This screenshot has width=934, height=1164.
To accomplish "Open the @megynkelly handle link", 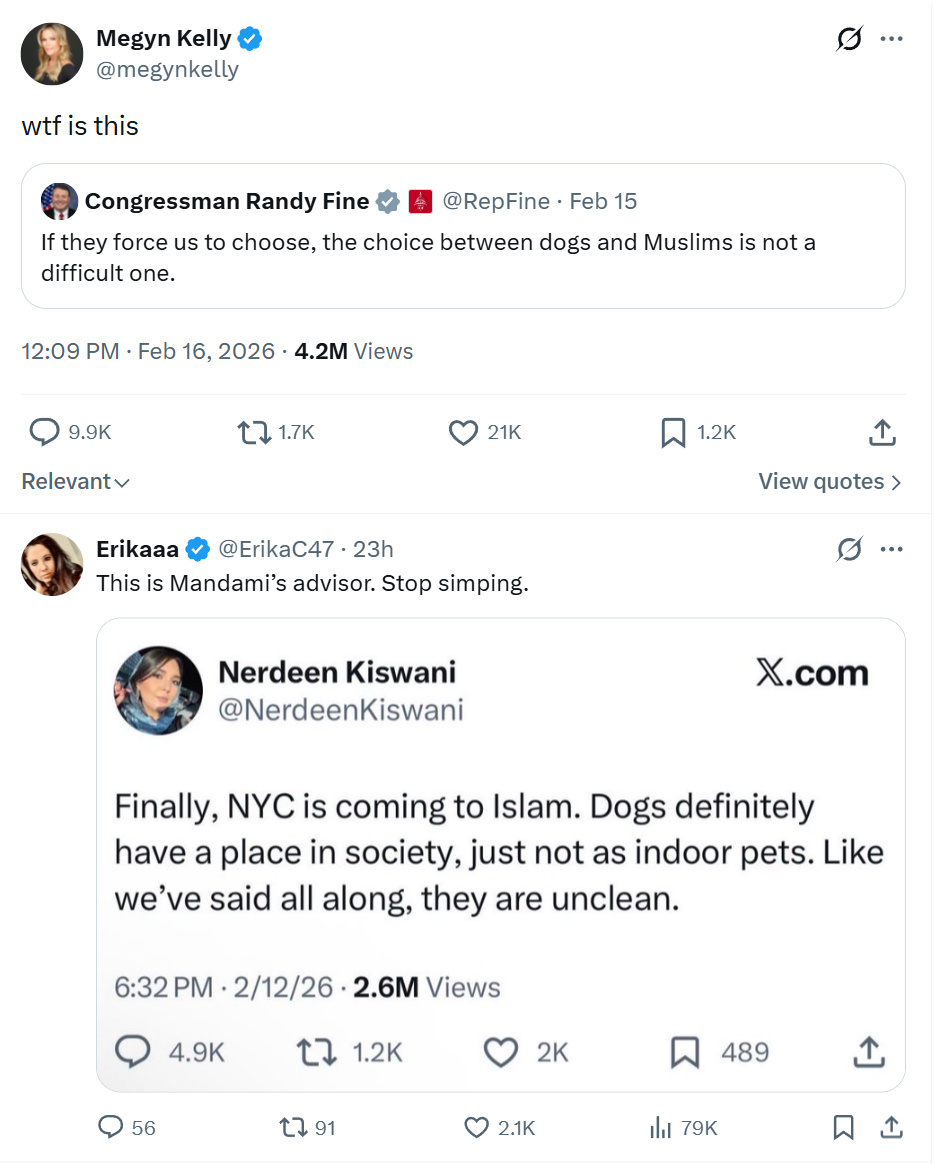I will [x=167, y=69].
